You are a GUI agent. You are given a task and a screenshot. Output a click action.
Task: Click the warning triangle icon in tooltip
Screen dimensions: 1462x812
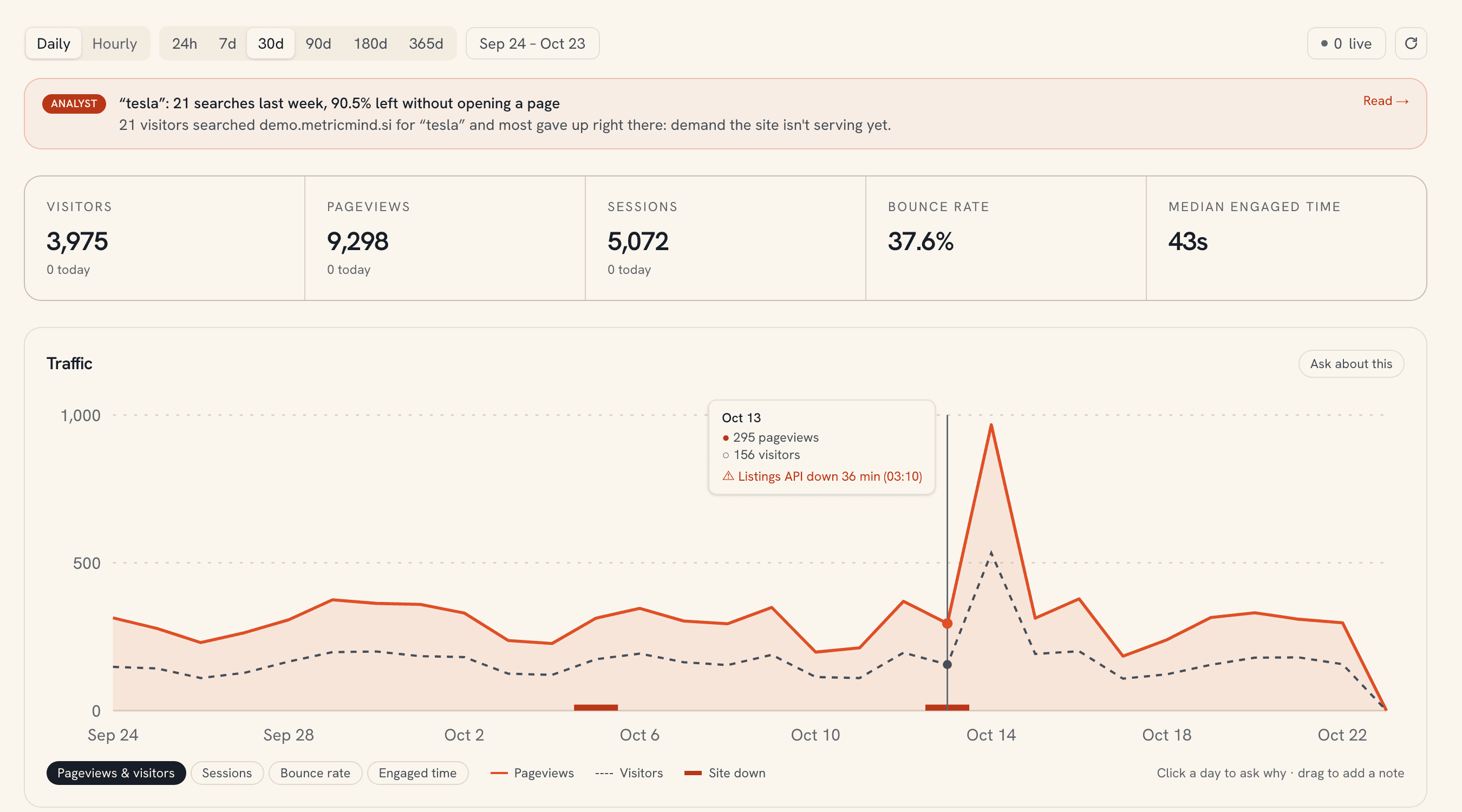[x=728, y=475]
